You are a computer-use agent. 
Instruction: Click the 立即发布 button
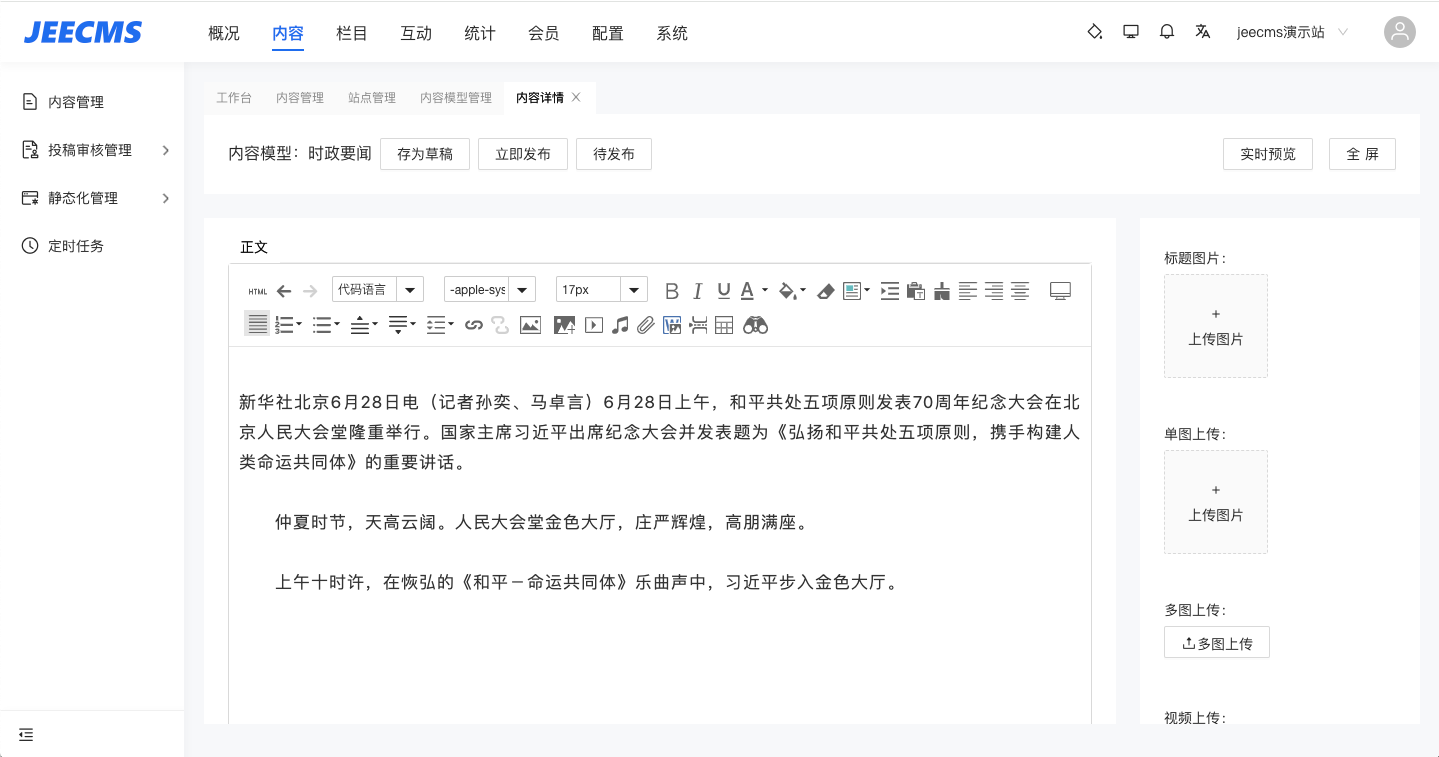coord(523,154)
